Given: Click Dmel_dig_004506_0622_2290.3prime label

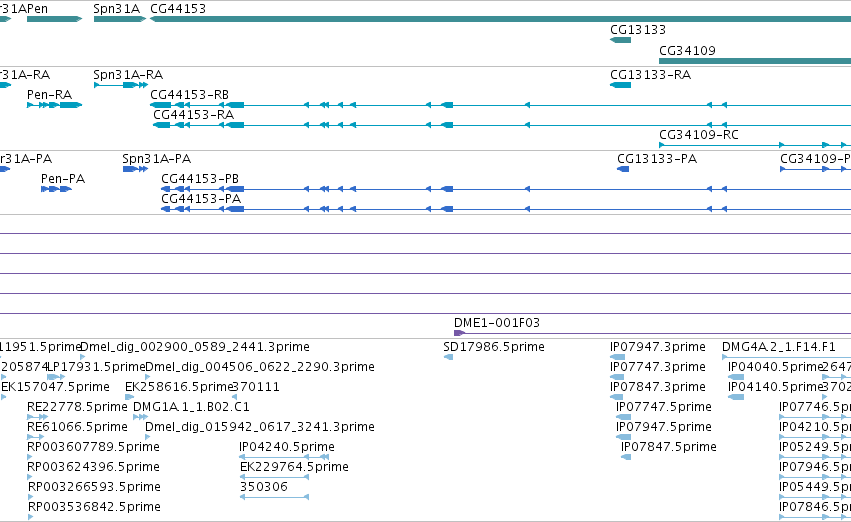Looking at the screenshot, I should pyautogui.click(x=259, y=367).
